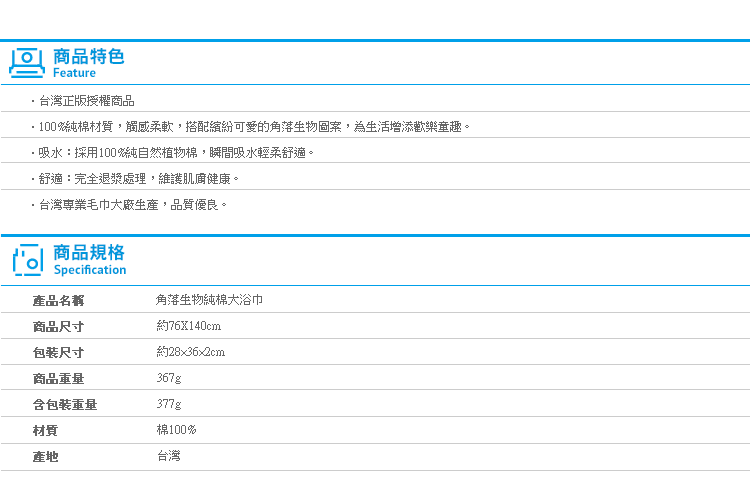Click the 棉100% material value
Viewport: 750px width, 501px height.
pyautogui.click(x=176, y=430)
